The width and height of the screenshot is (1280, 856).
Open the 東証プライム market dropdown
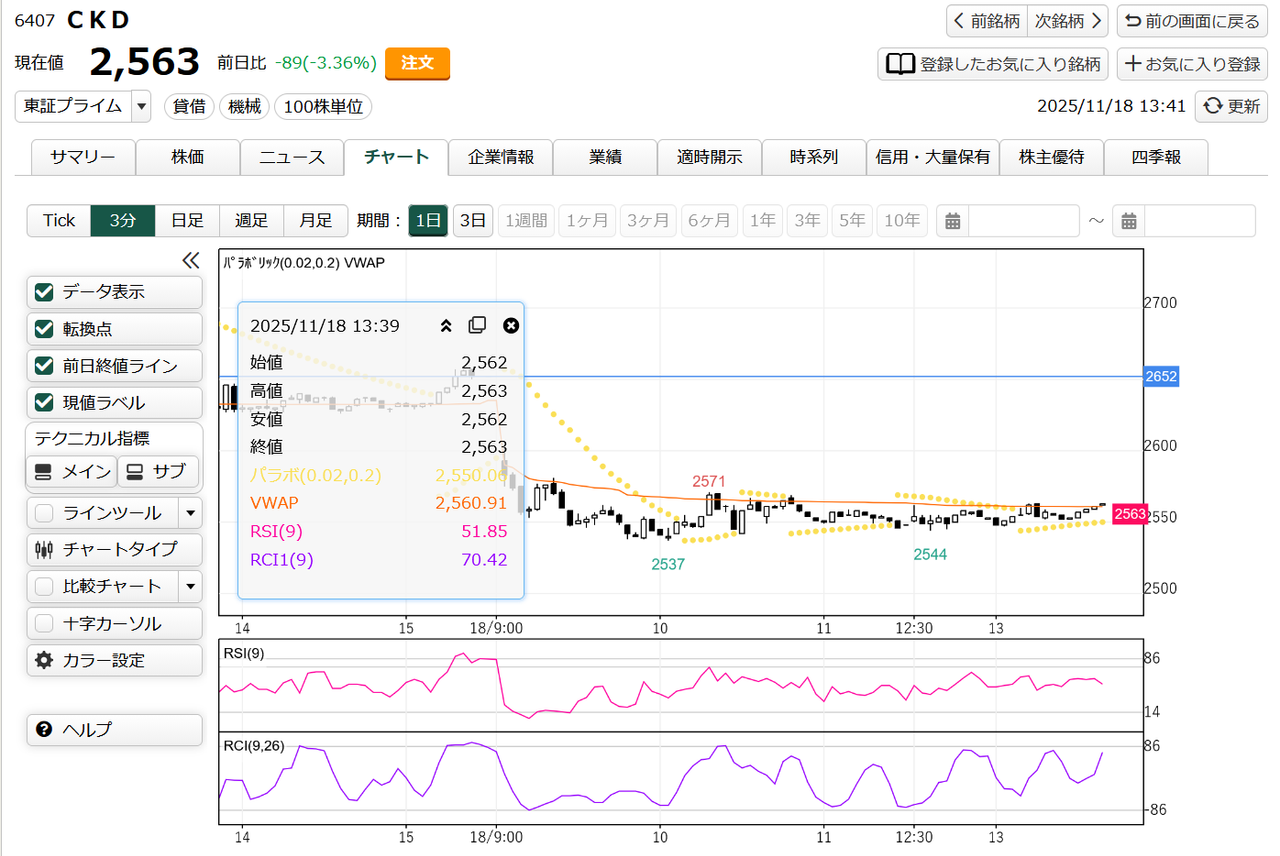(x=141, y=106)
